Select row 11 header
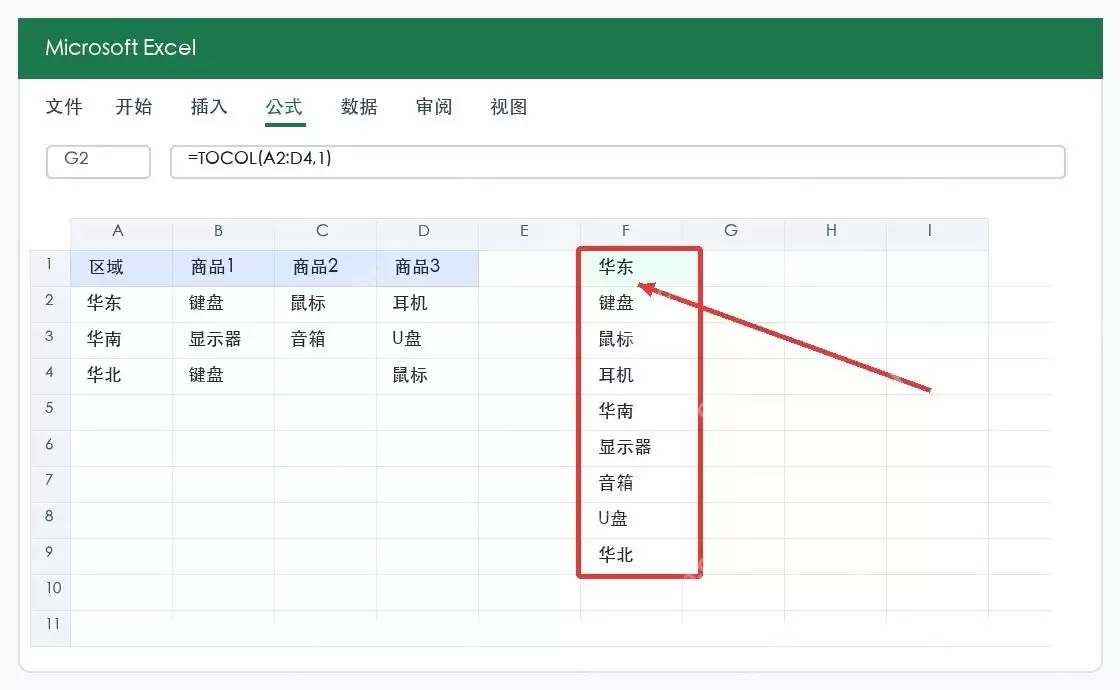Screen dimensions: 1120x690 click(x=50, y=628)
